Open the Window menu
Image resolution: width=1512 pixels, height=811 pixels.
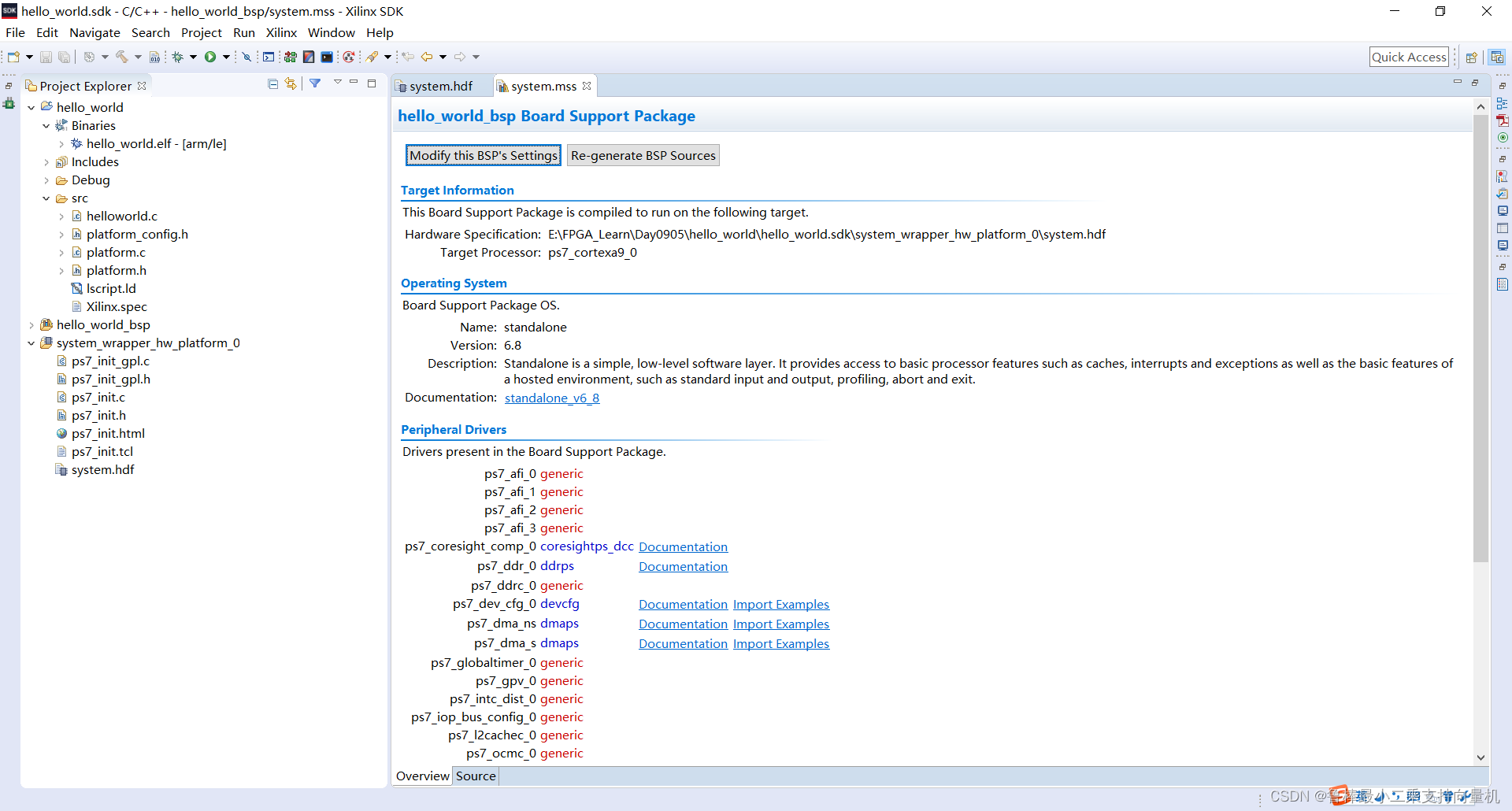(332, 32)
